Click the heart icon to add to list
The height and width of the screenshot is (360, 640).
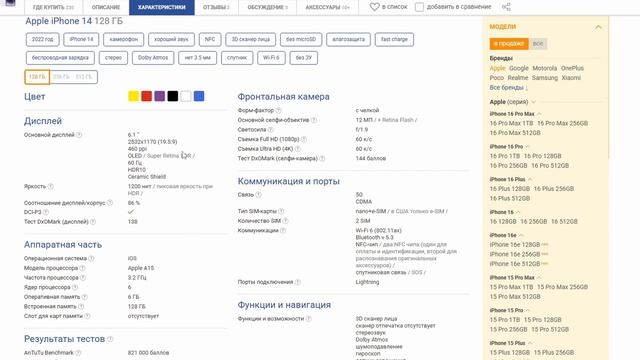[x=374, y=7]
